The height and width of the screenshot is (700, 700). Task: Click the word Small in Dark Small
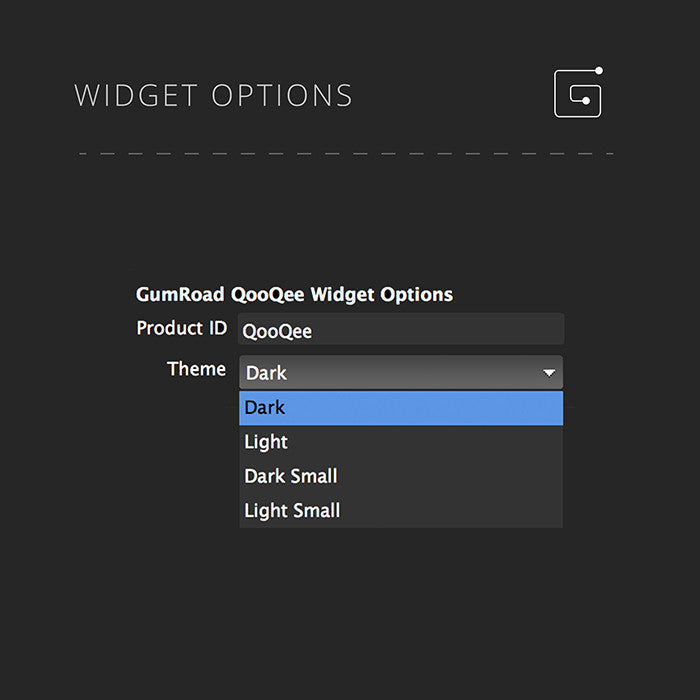(x=313, y=476)
